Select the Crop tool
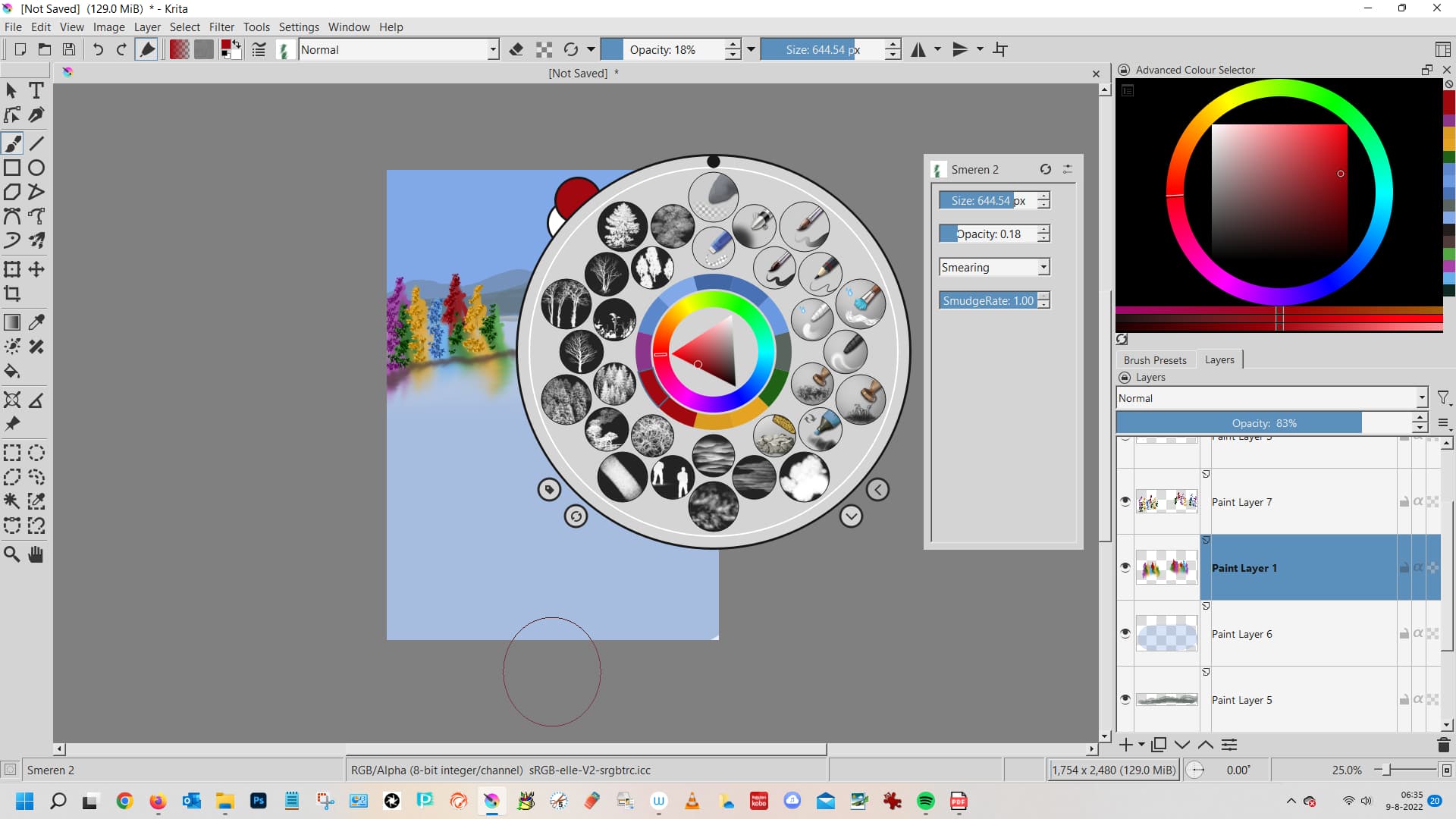The width and height of the screenshot is (1456, 819). click(x=12, y=293)
